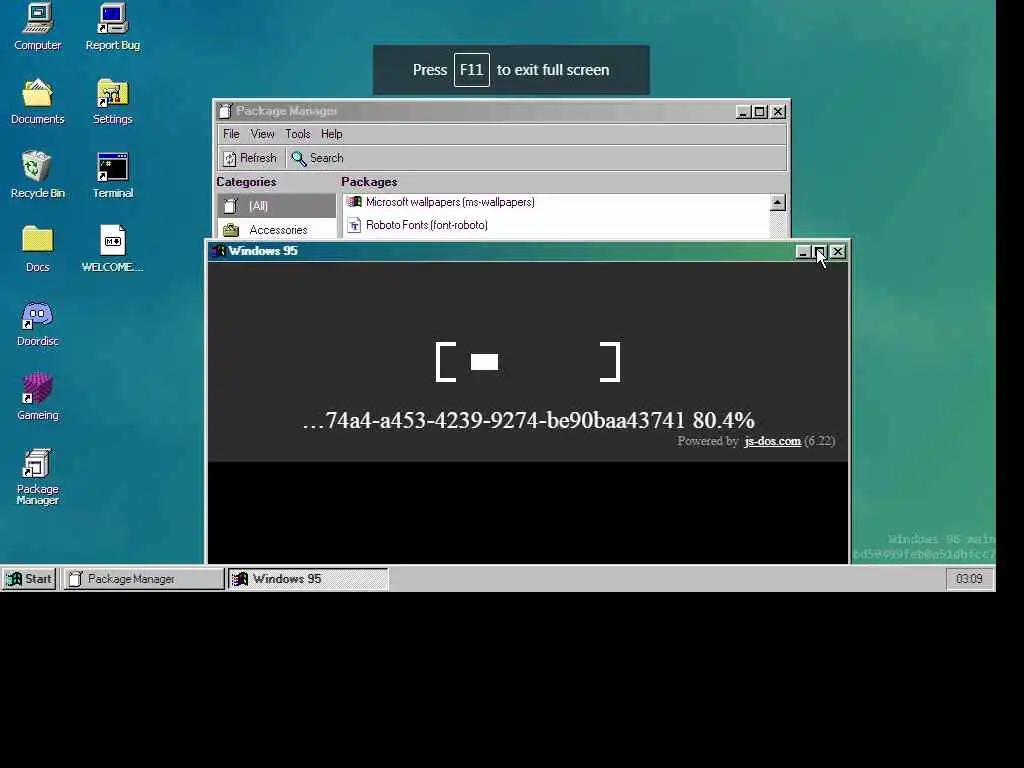Launch the Doordisc shortcut

click(37, 323)
